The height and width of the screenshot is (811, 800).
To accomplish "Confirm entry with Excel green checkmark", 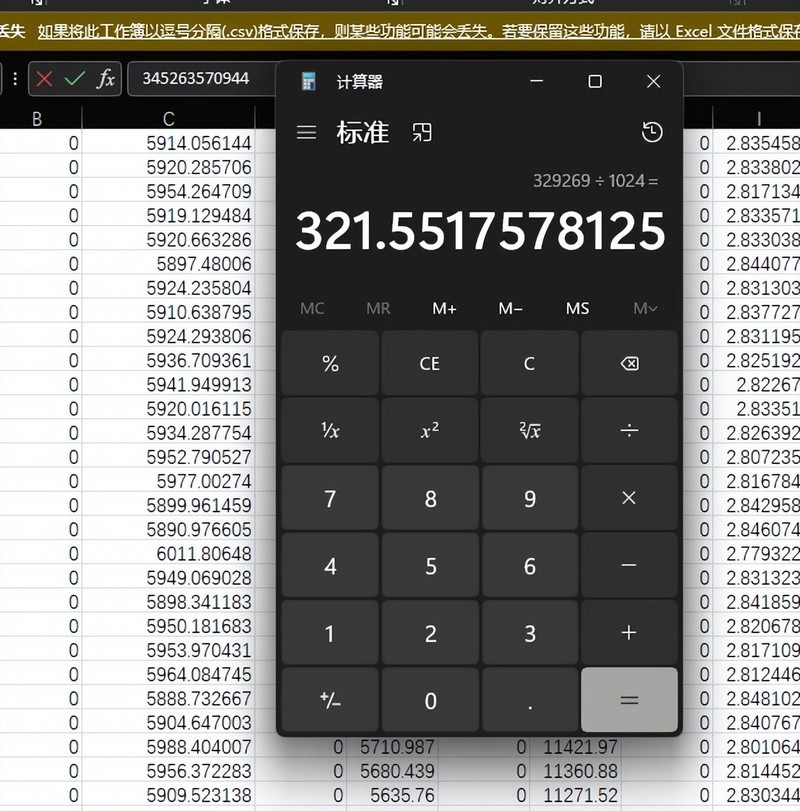I will click(x=74, y=79).
